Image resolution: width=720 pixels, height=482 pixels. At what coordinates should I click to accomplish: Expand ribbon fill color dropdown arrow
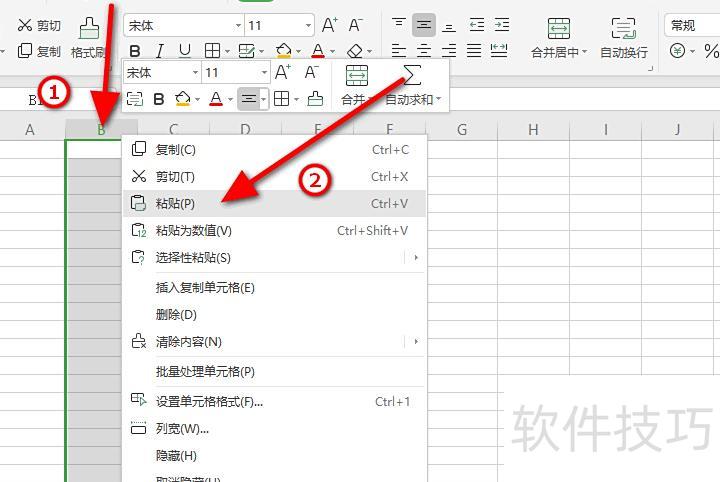tap(298, 51)
